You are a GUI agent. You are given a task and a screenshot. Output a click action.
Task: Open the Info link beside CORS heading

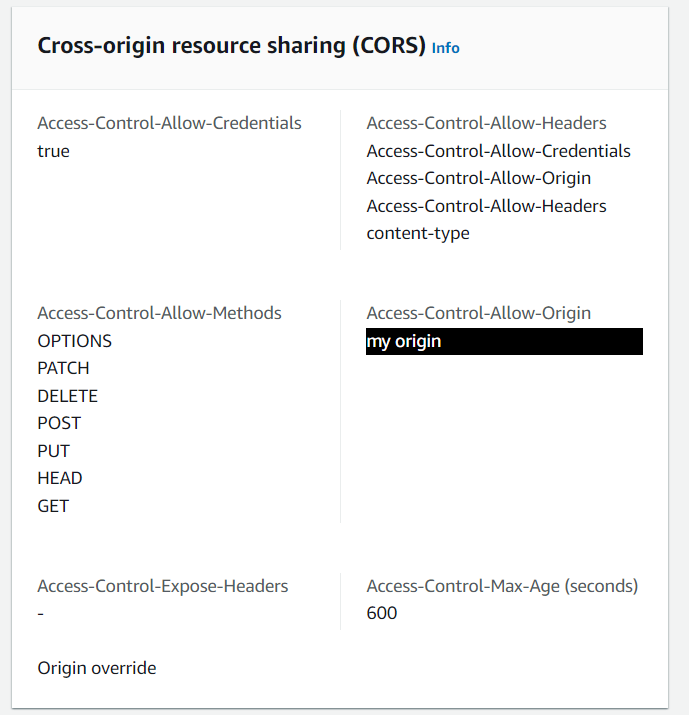(446, 48)
